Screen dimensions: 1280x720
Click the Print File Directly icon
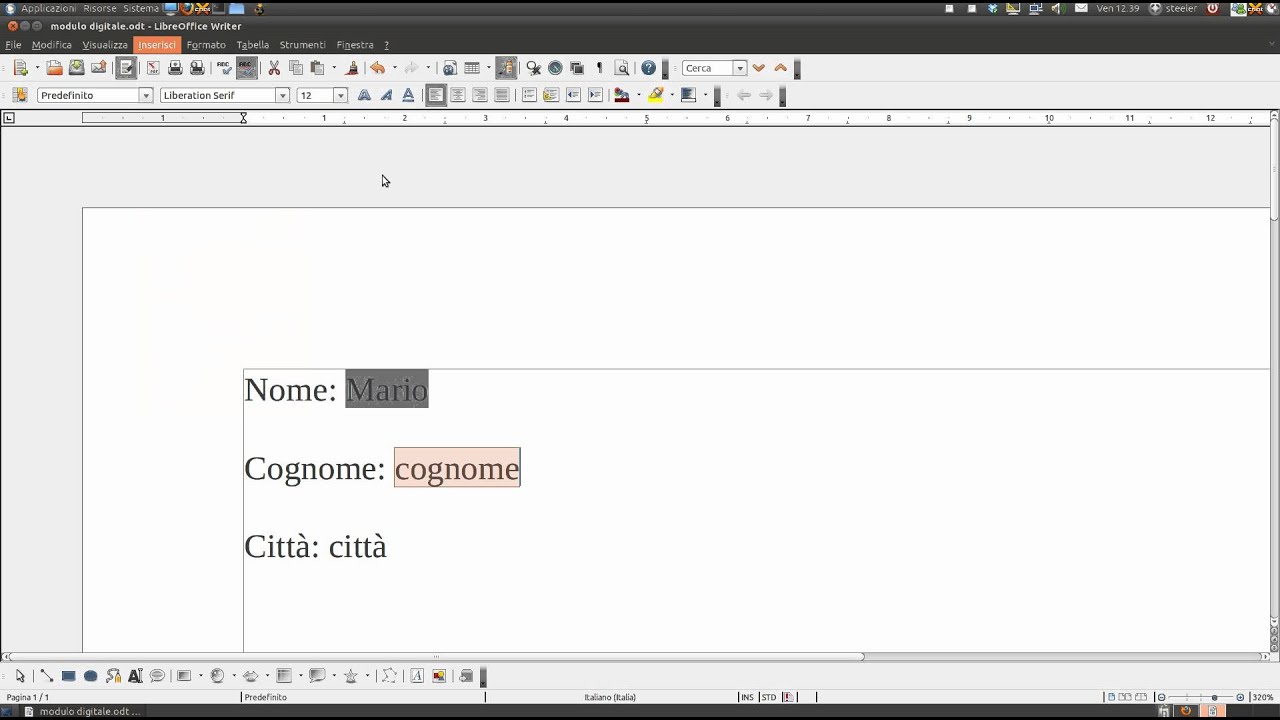tap(175, 68)
